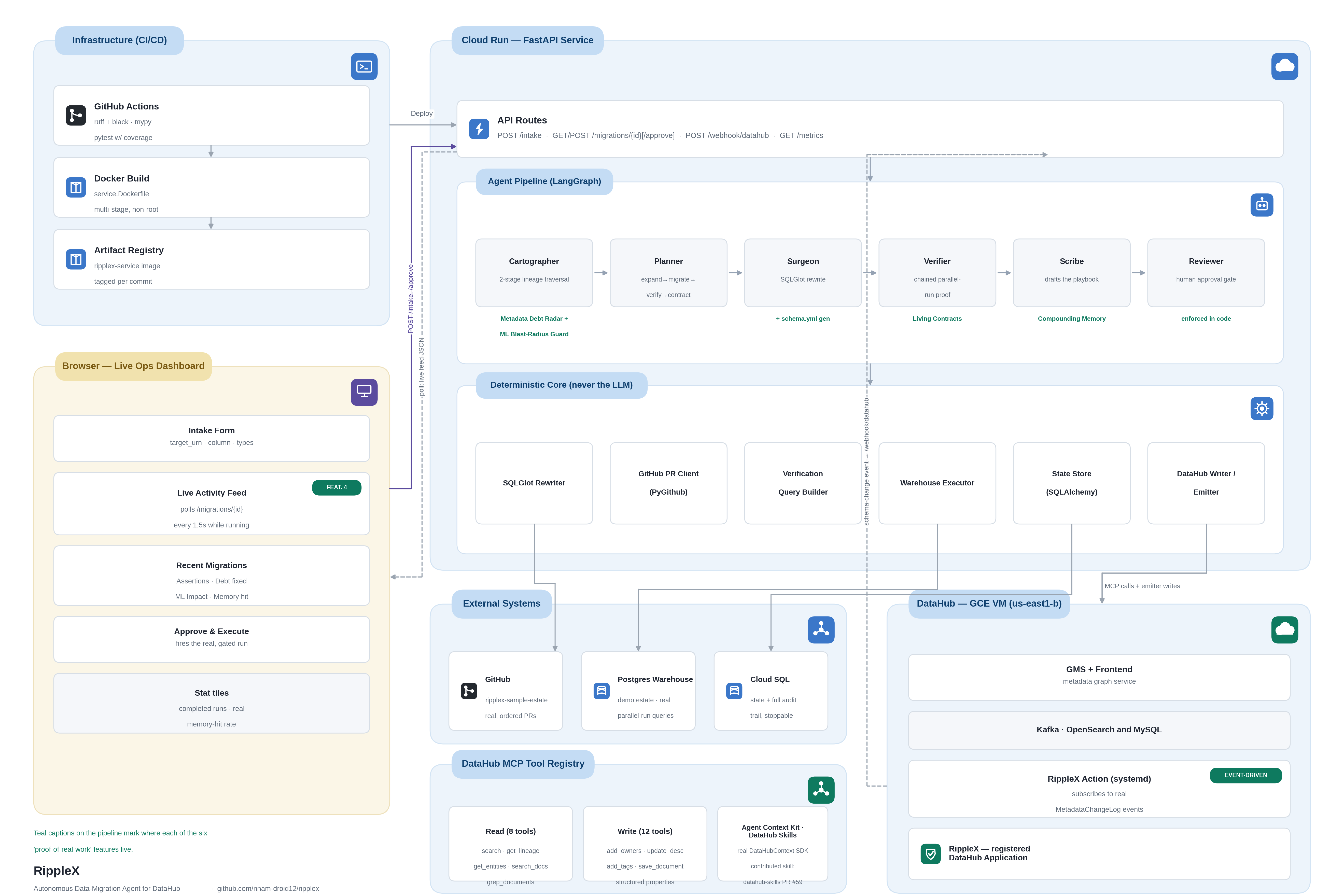
Task: Click the Approve & Execute card
Action: point(212,639)
